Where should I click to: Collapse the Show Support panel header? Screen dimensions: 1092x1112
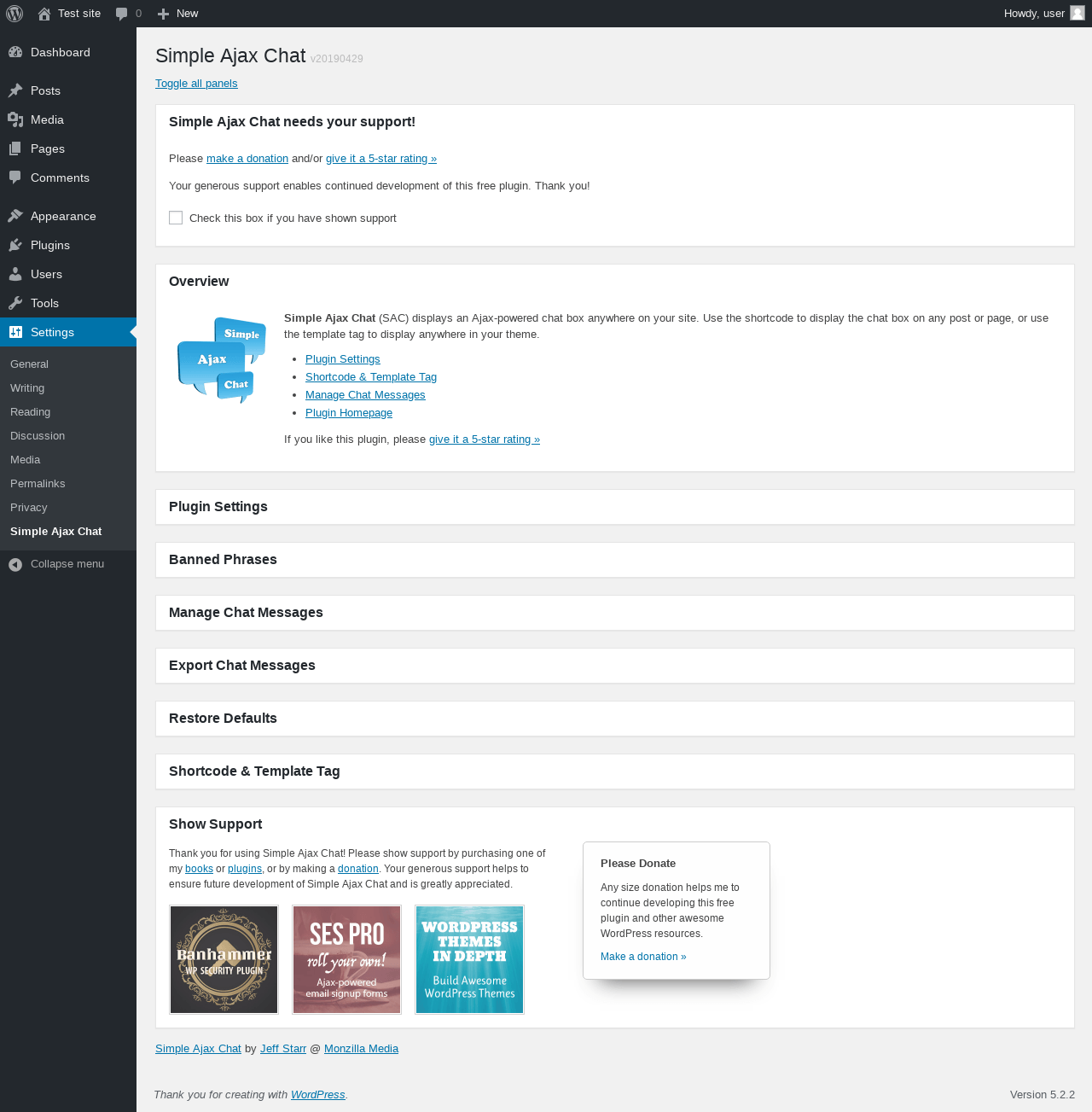[x=614, y=824]
